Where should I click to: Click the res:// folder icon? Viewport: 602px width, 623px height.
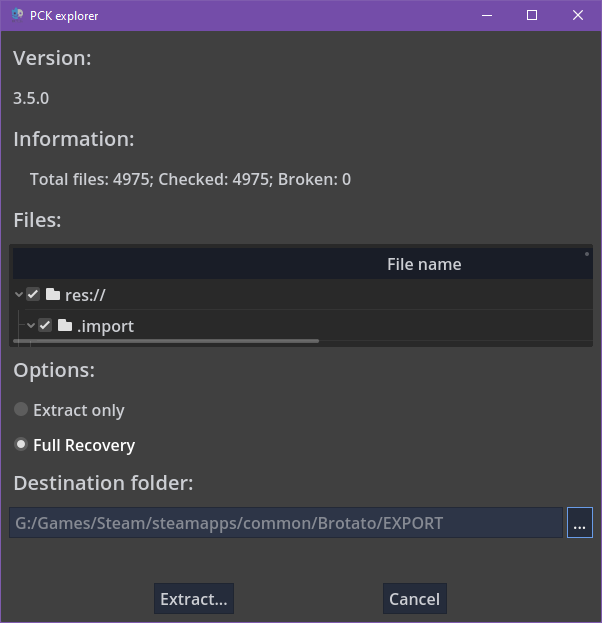(53, 295)
